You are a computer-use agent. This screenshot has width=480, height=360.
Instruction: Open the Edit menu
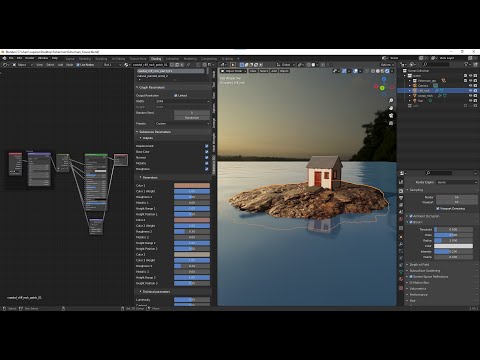pos(19,58)
